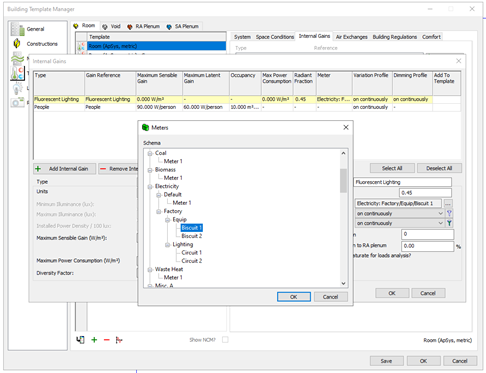Open the Space Conditions tab
486x373 pixels.
(275, 37)
